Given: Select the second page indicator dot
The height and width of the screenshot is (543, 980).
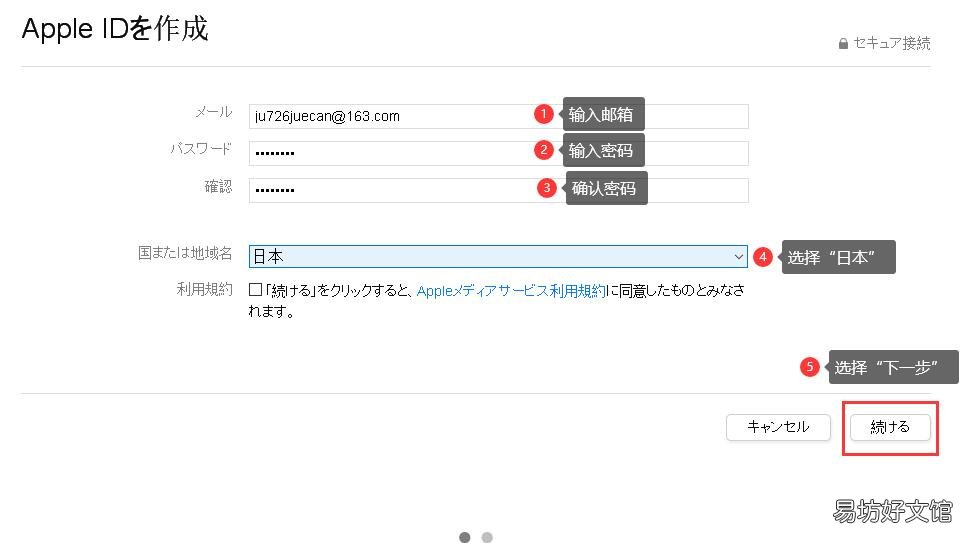Looking at the screenshot, I should 487,537.
